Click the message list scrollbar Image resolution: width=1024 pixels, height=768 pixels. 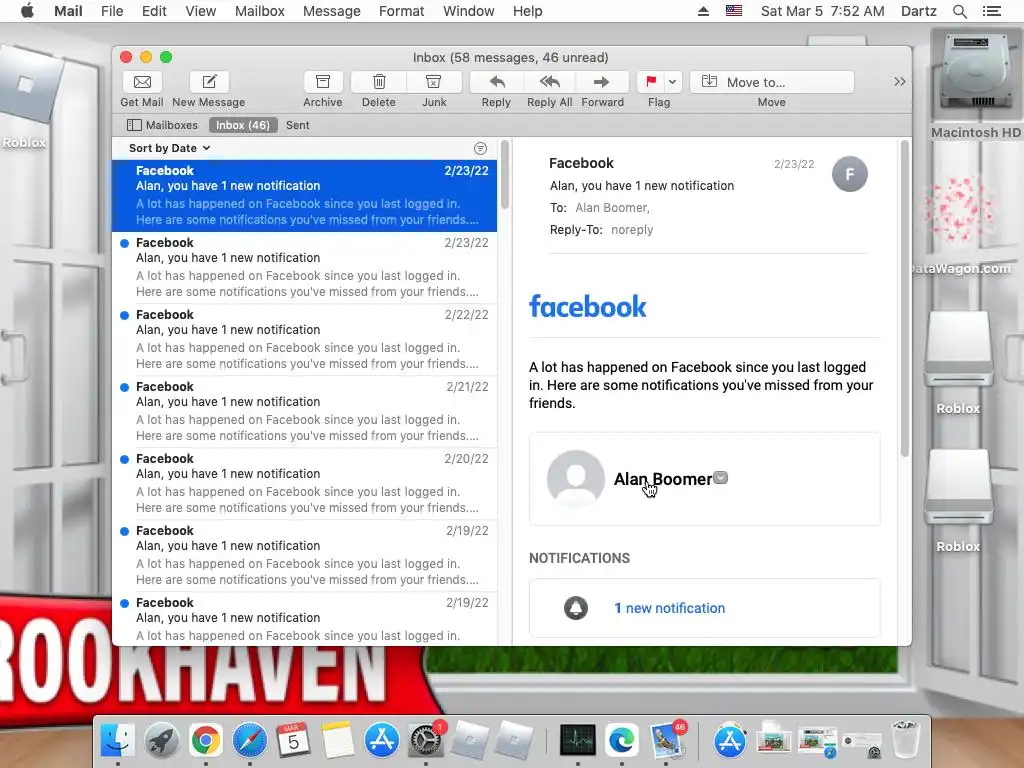(x=505, y=175)
